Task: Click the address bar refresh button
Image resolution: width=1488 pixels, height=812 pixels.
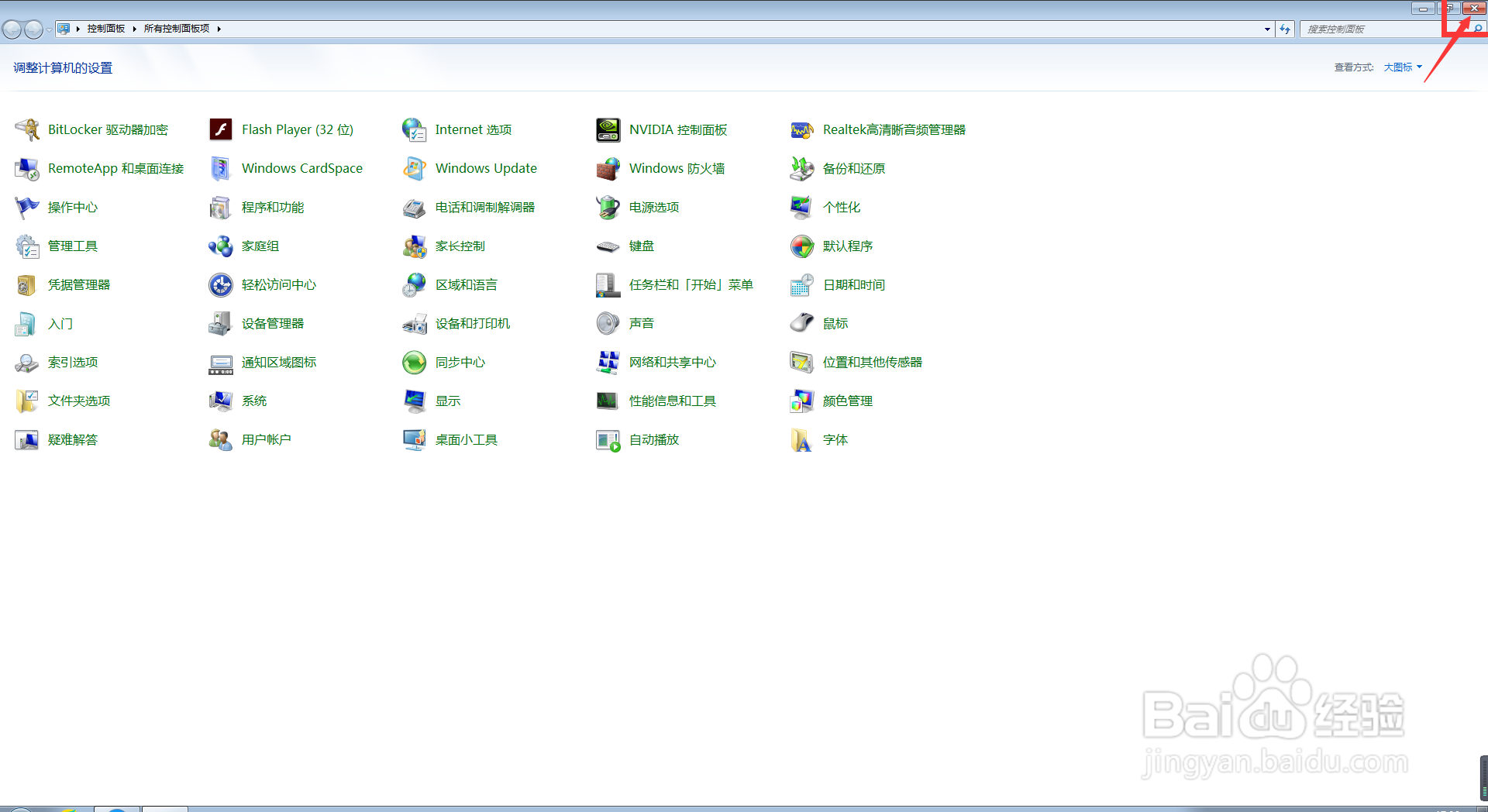Action: pos(1285,29)
